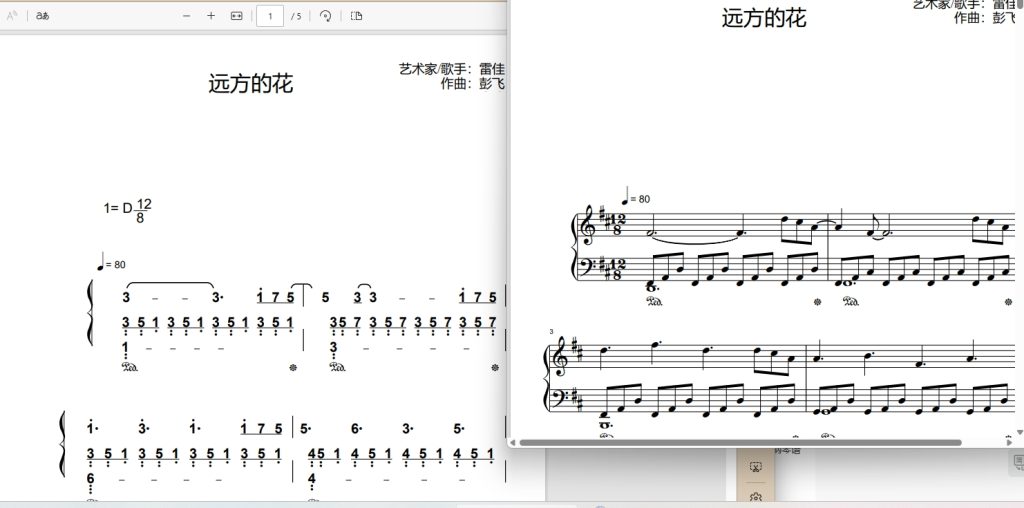The image size is (1024, 508).
Task: Rotate the PDF page
Action: (325, 16)
